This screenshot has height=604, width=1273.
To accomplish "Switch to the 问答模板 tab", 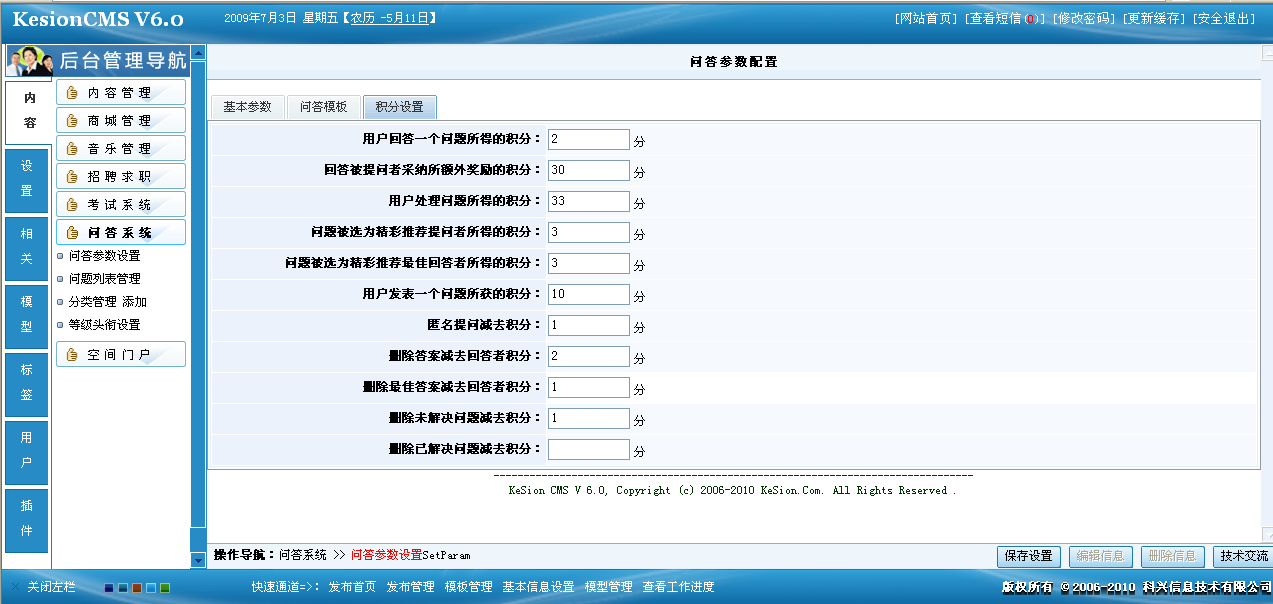I will [x=324, y=106].
